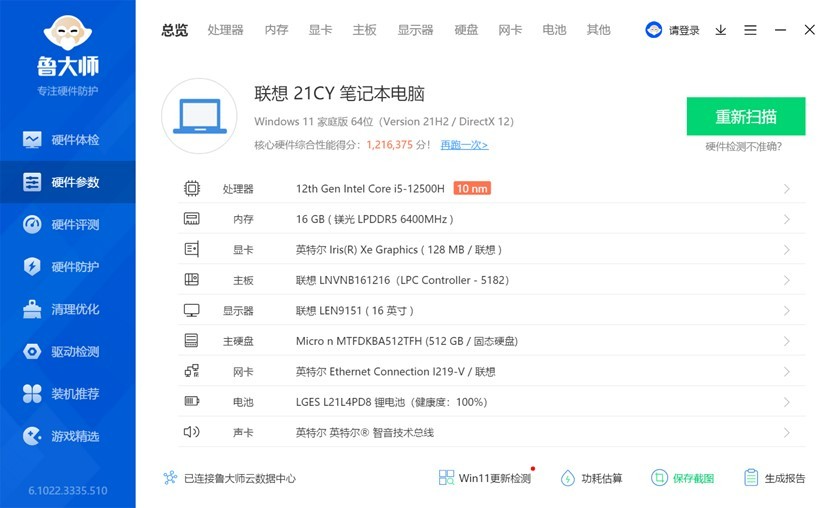Switch to the 显卡 tab
The height and width of the screenshot is (508, 831).
tap(320, 30)
